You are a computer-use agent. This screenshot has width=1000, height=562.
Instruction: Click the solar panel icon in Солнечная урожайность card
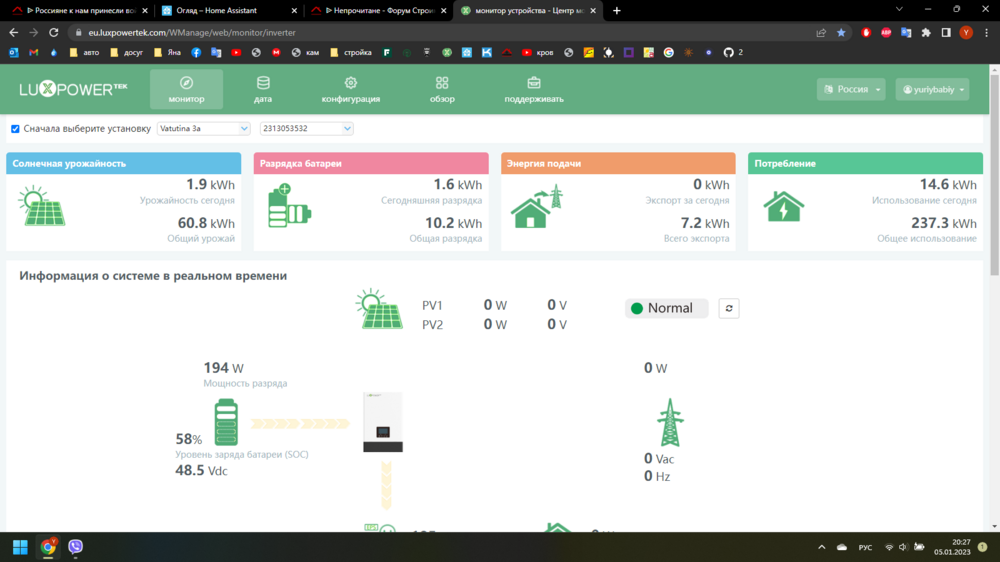coord(42,206)
